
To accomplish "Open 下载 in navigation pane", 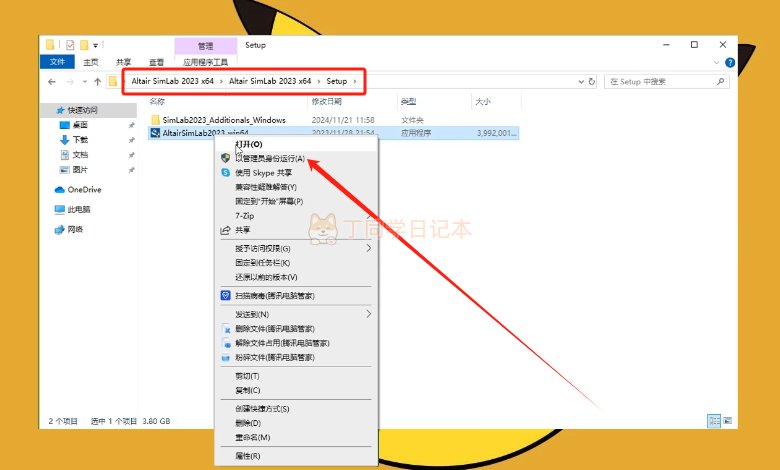I will [x=80, y=140].
